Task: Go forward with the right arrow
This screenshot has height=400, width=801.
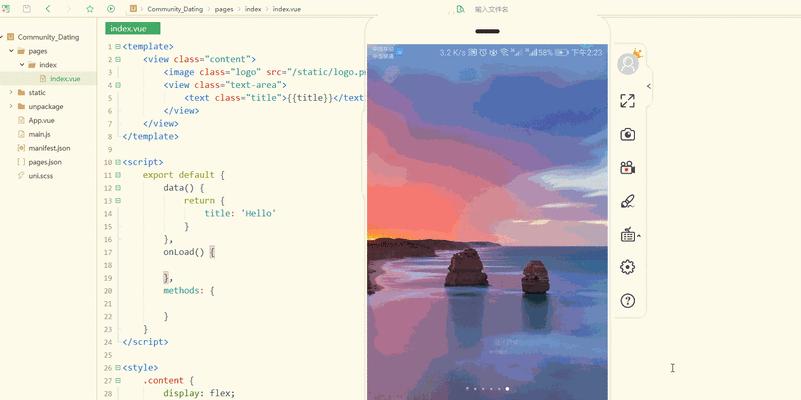Action: click(x=69, y=9)
